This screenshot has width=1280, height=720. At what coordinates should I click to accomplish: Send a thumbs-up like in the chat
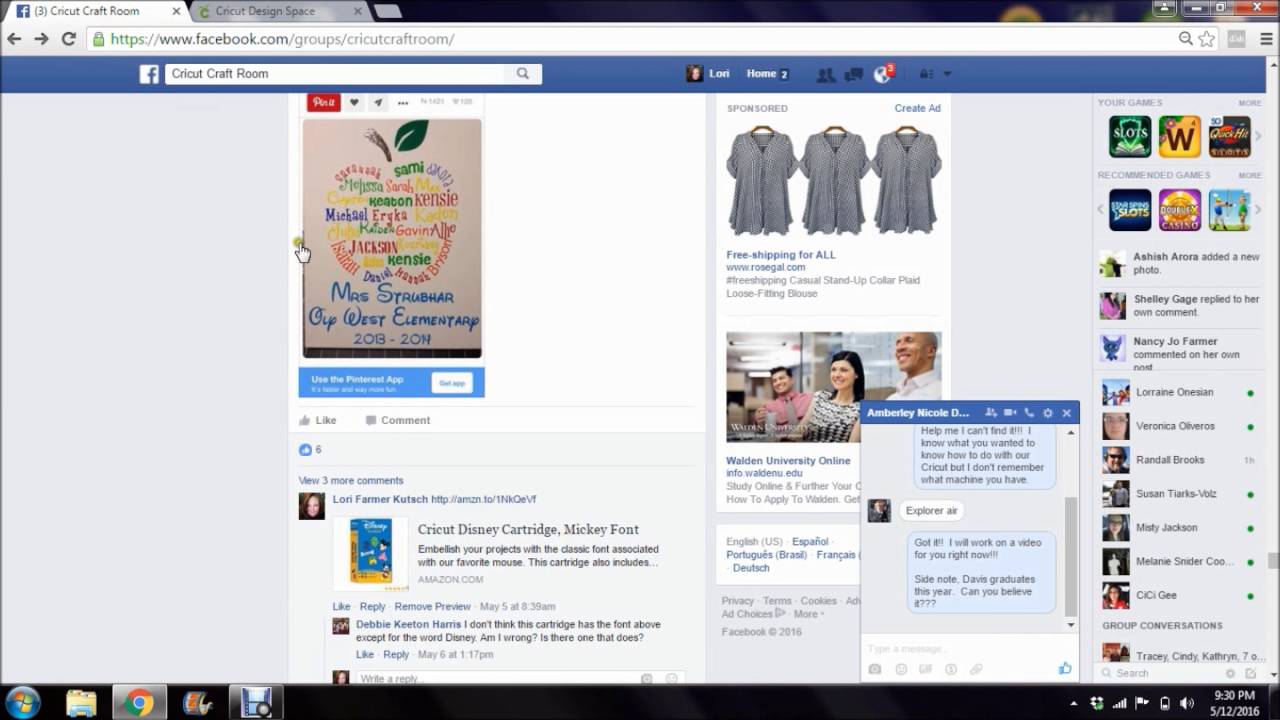point(1065,669)
